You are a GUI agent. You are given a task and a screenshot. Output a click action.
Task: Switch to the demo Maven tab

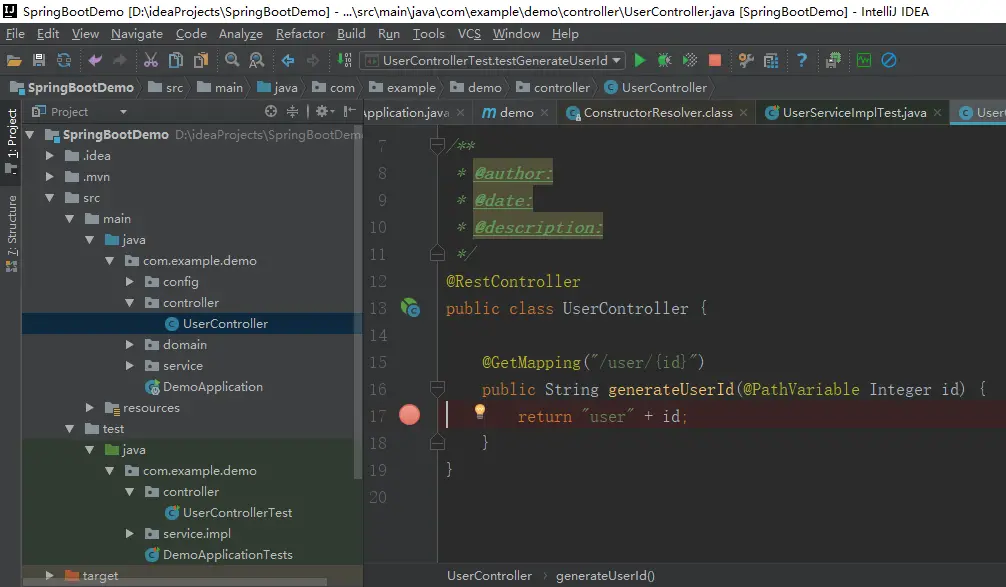pyautogui.click(x=516, y=113)
